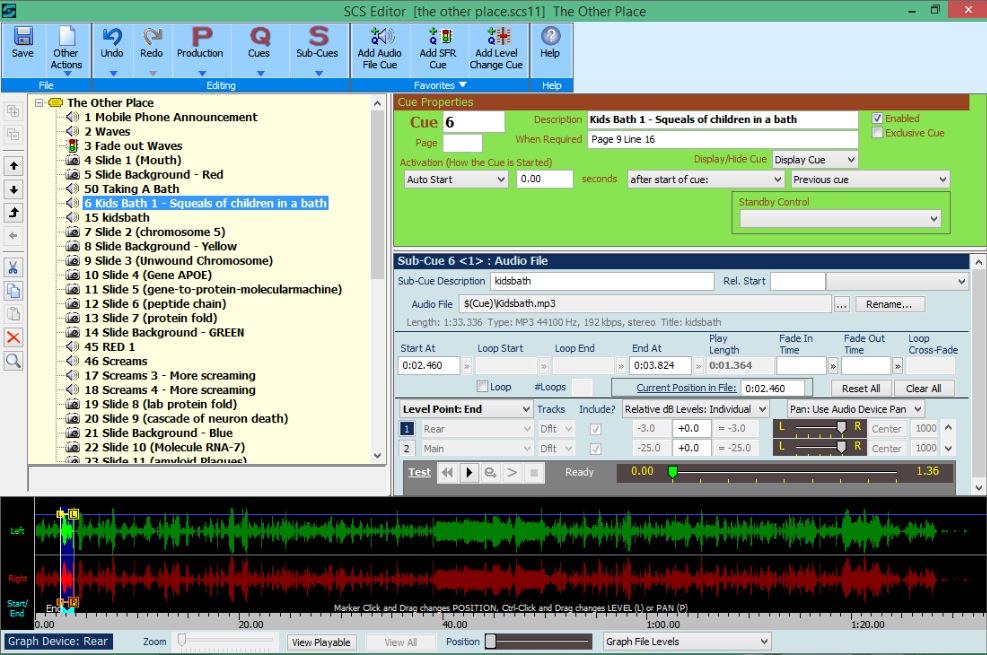This screenshot has height=655, width=987.
Task: Click the Undo arrow icon
Action: (112, 37)
